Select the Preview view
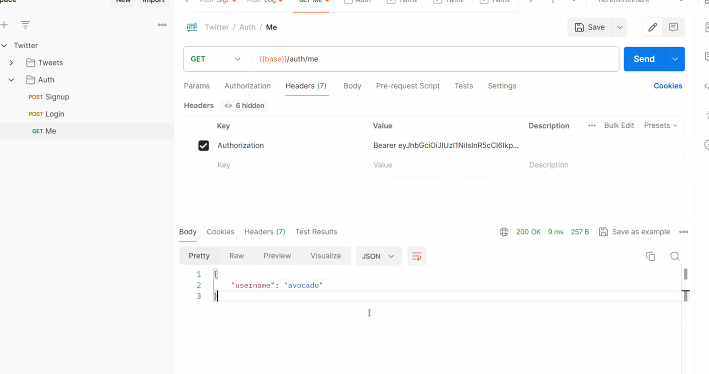The image size is (709, 374). point(277,256)
